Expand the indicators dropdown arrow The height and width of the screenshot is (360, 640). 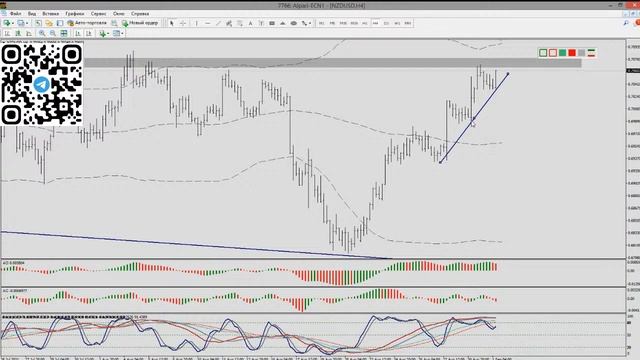(x=108, y=33)
